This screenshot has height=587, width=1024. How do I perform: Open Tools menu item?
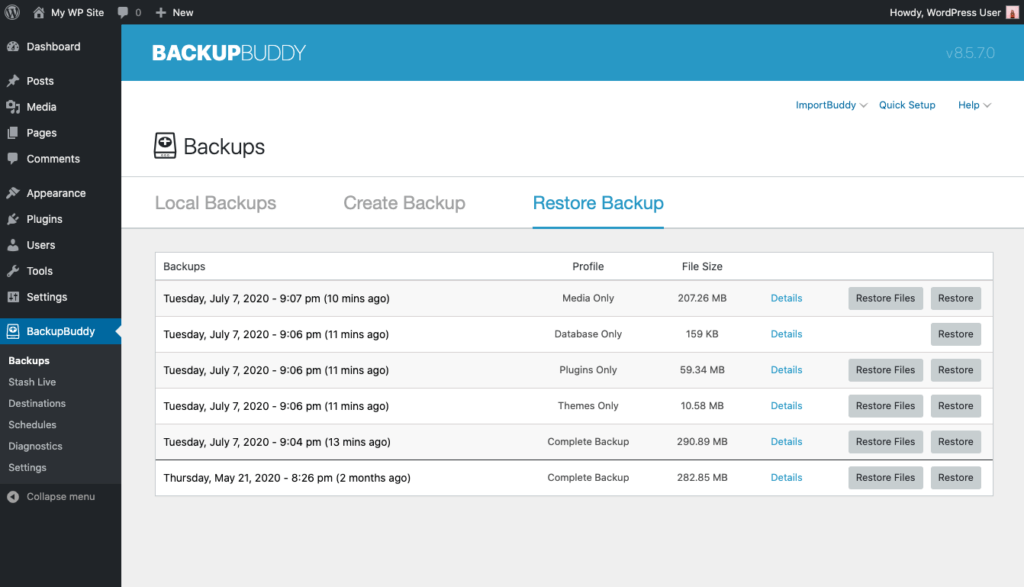(39, 271)
